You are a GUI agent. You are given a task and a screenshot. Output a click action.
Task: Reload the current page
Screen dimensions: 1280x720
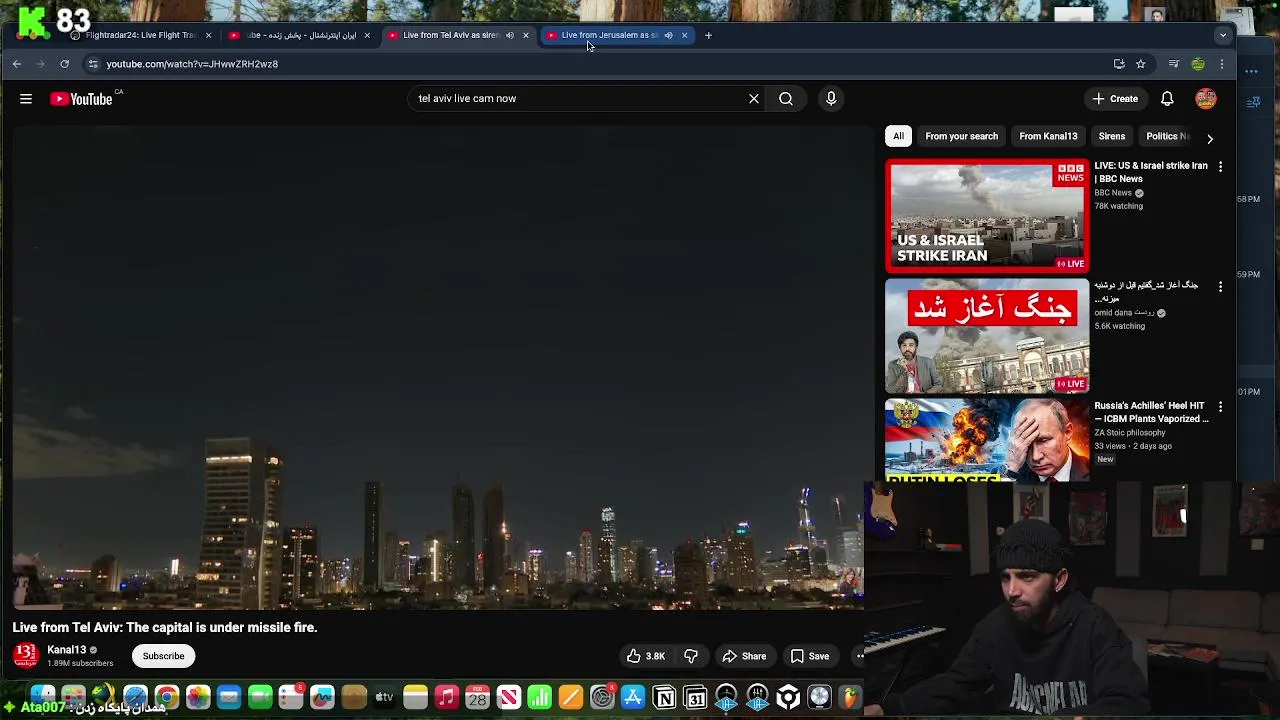click(64, 64)
